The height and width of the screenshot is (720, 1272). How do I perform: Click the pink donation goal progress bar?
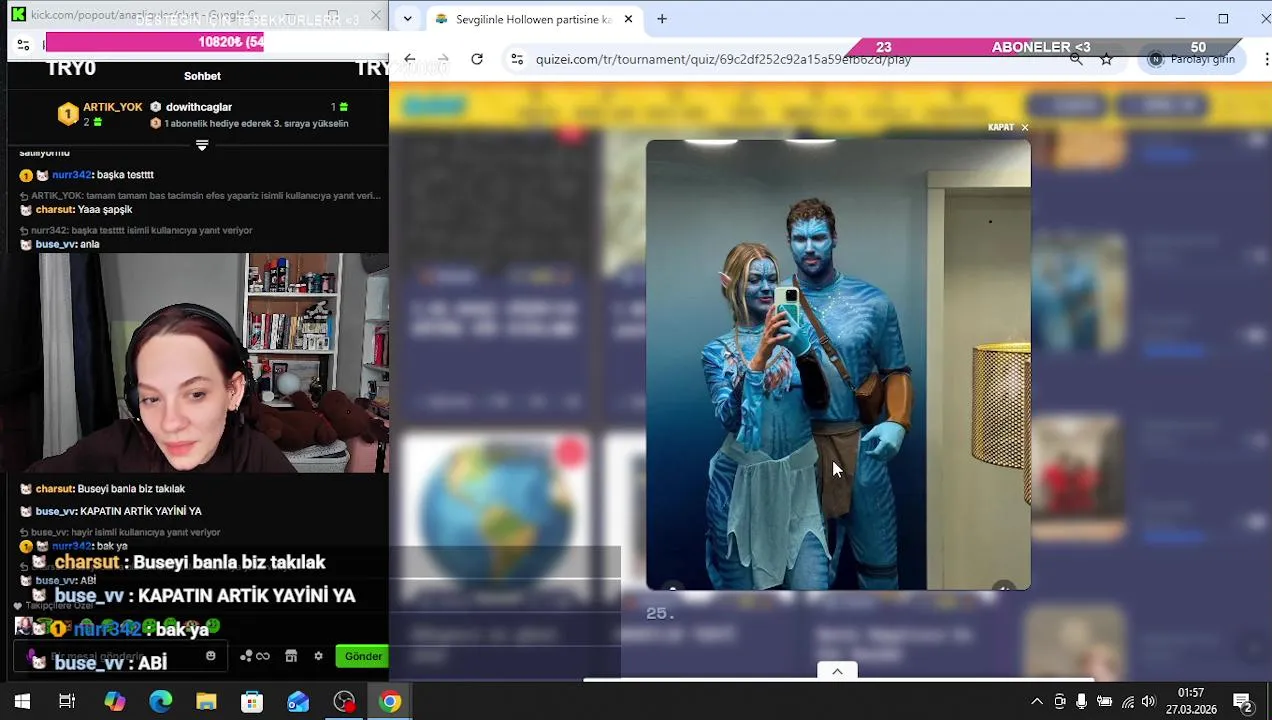155,42
